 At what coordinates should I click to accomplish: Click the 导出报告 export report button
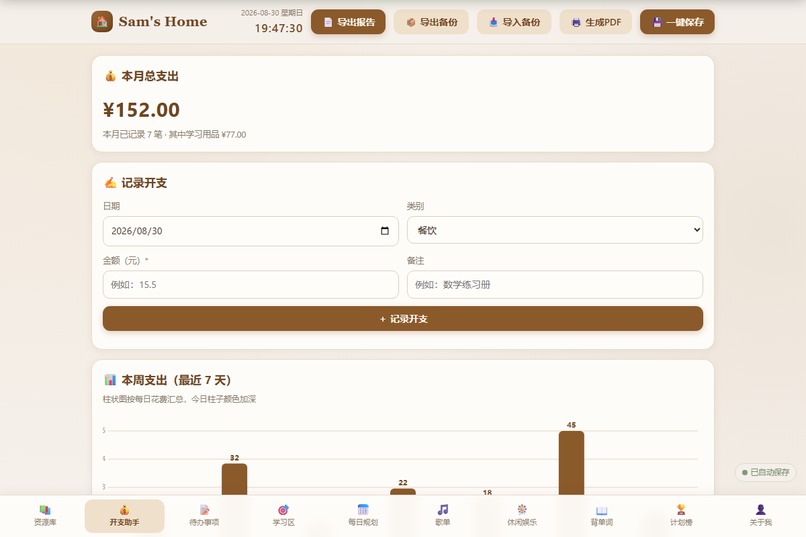point(348,22)
